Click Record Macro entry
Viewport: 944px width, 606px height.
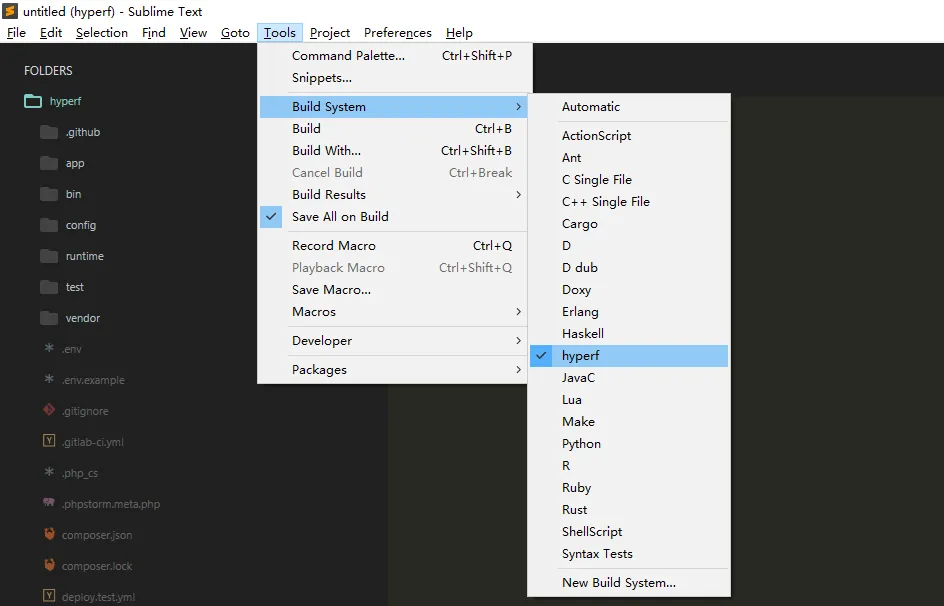pyautogui.click(x=393, y=246)
